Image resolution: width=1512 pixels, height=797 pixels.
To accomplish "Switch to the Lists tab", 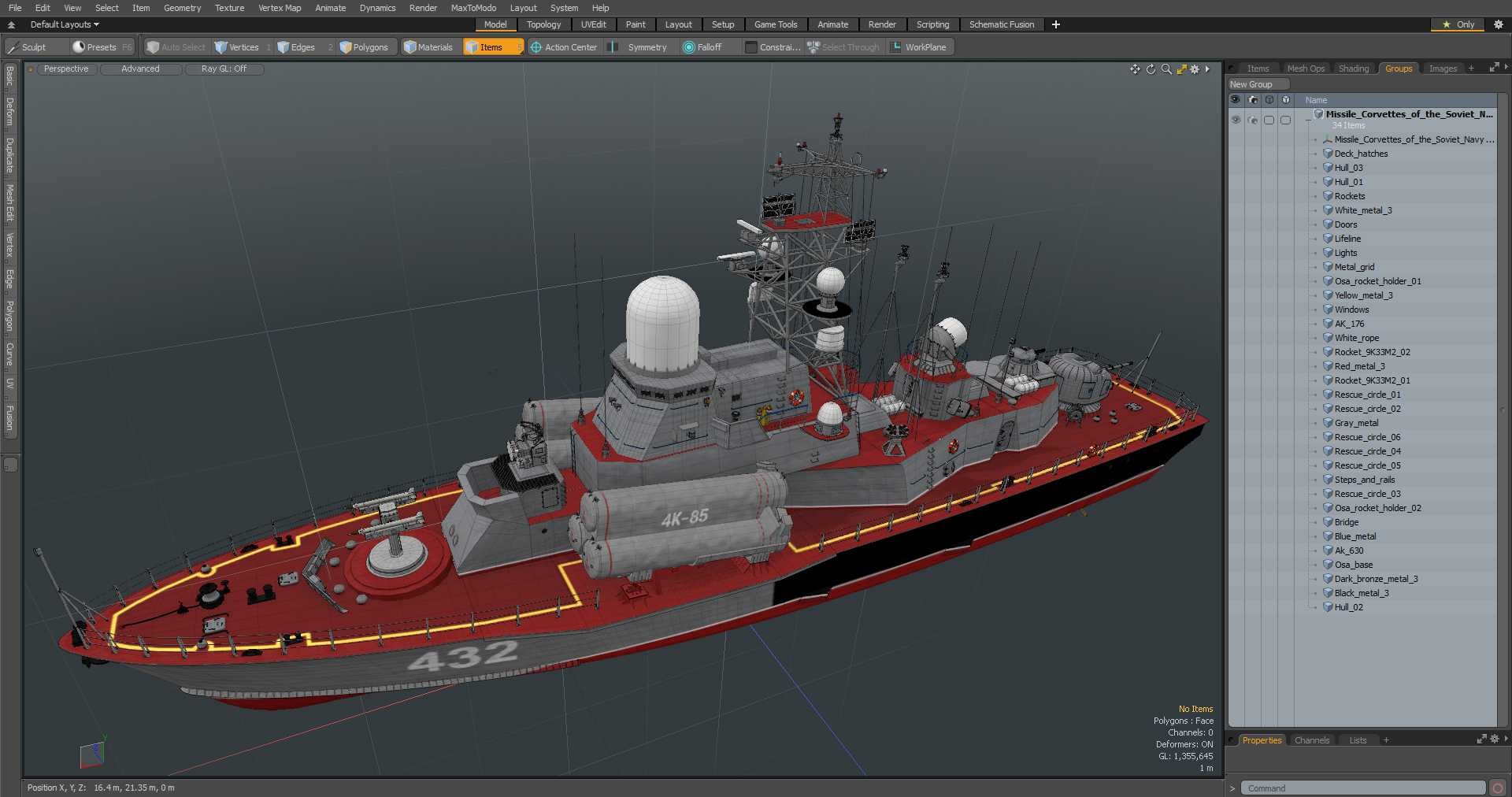I will [x=1358, y=740].
